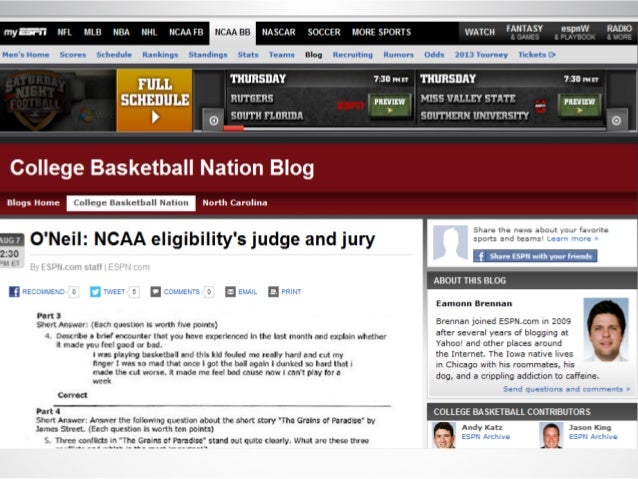Click Share ESPN with your friends button
This screenshot has width=638, height=479.
[535, 256]
